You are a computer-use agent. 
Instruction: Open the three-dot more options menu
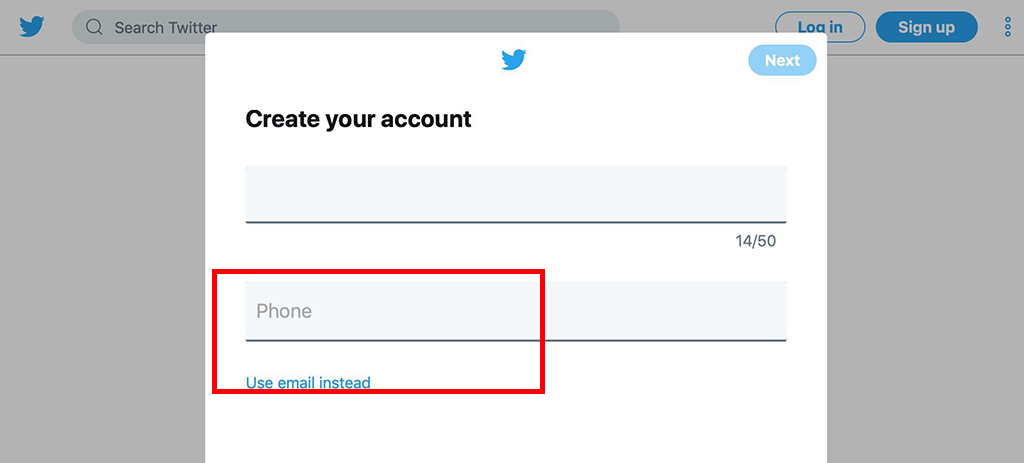coord(1007,27)
